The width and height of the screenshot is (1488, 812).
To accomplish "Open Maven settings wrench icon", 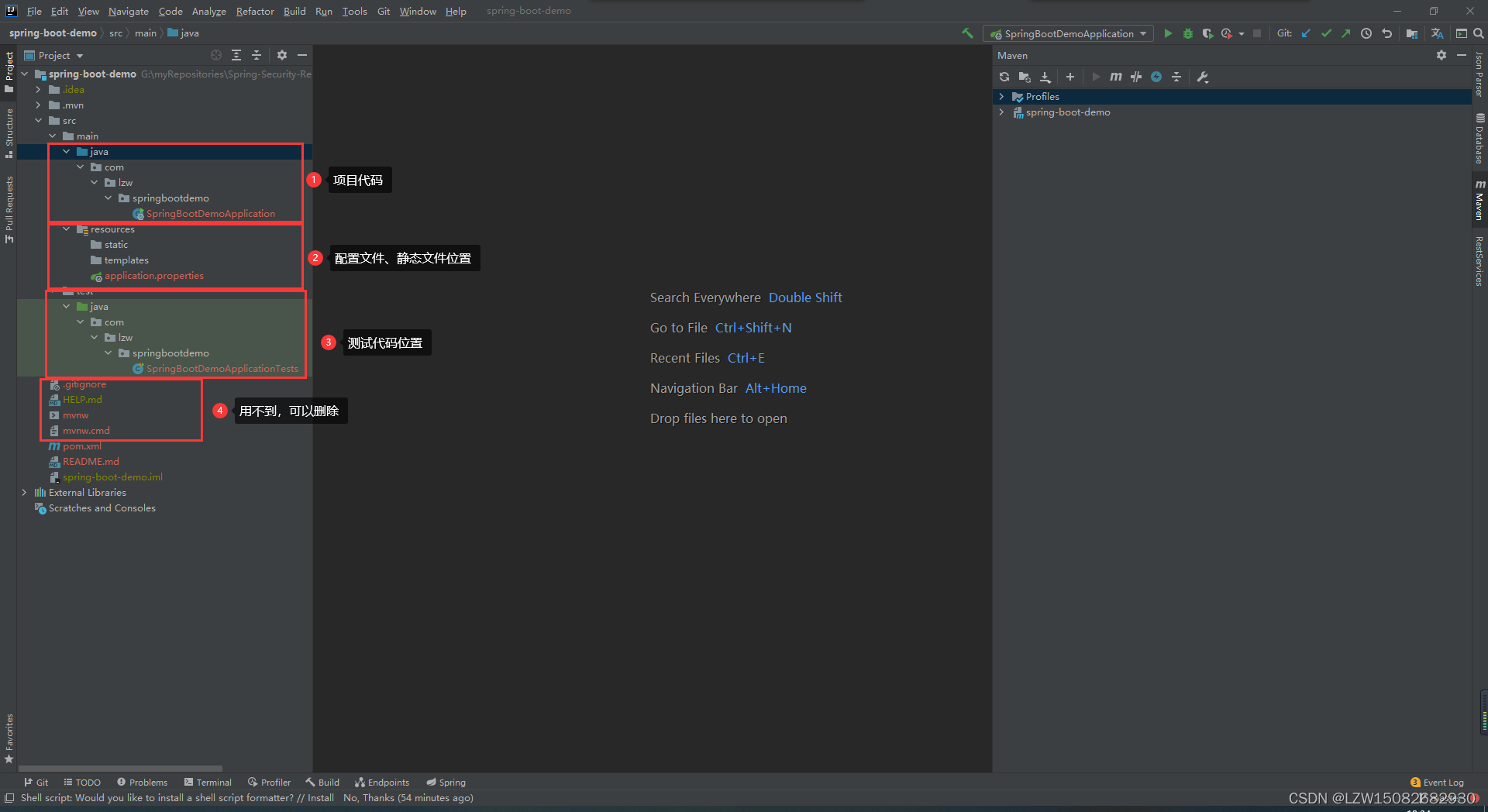I will pyautogui.click(x=1203, y=77).
